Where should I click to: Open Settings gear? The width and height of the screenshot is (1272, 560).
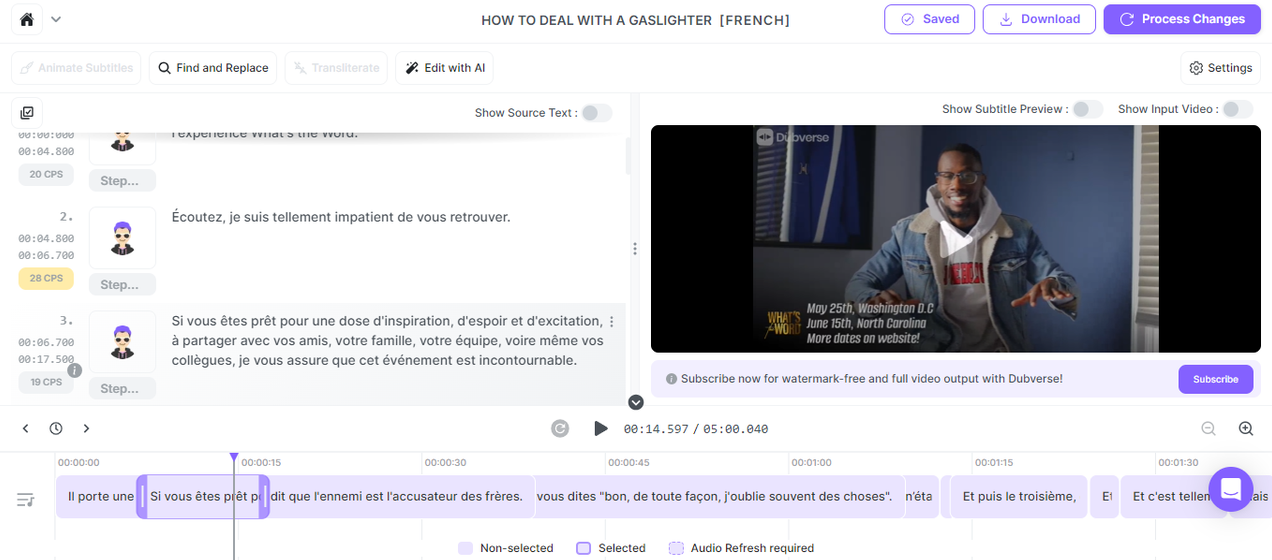[1220, 68]
